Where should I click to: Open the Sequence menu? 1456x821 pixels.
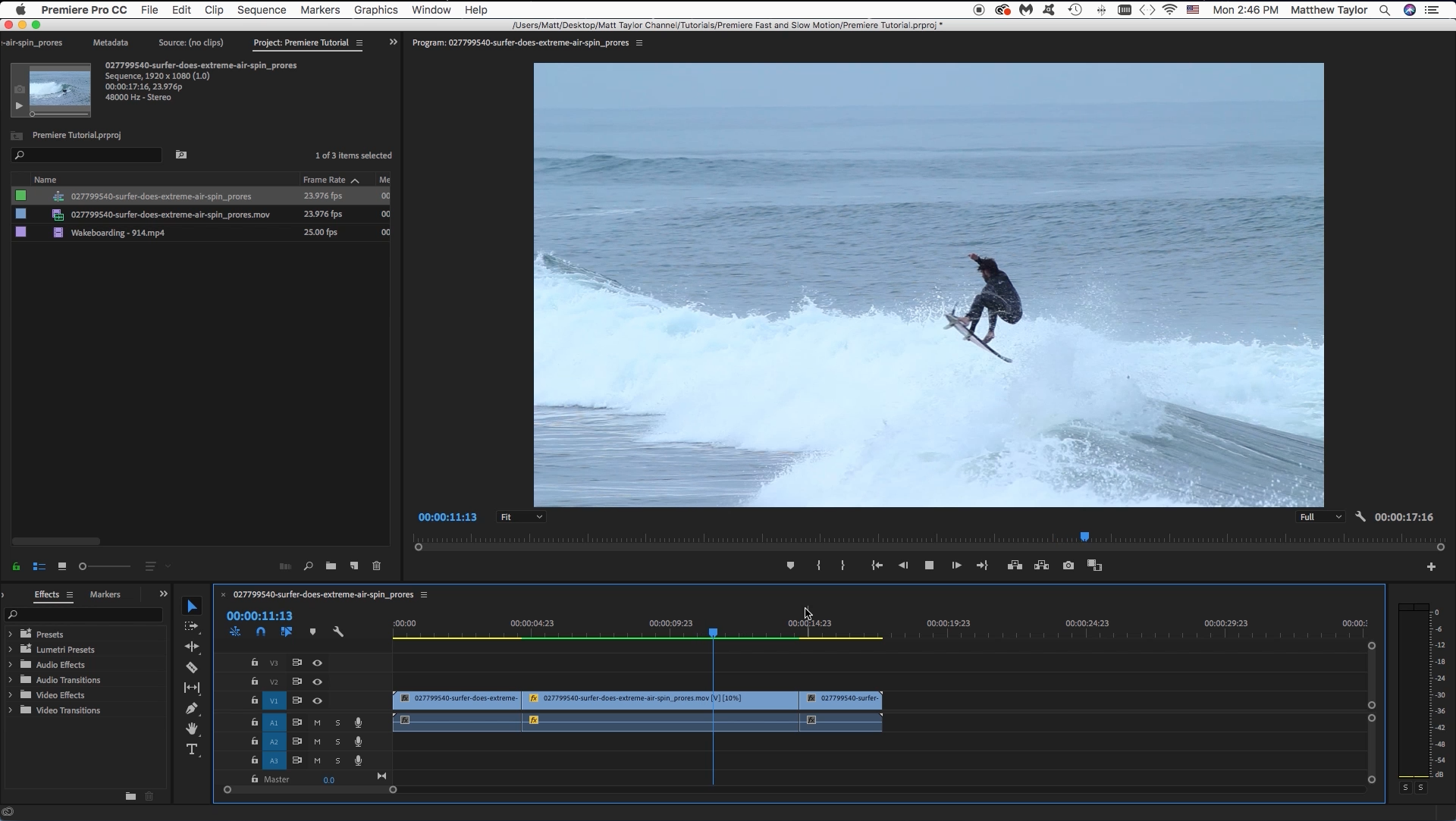coord(261,10)
